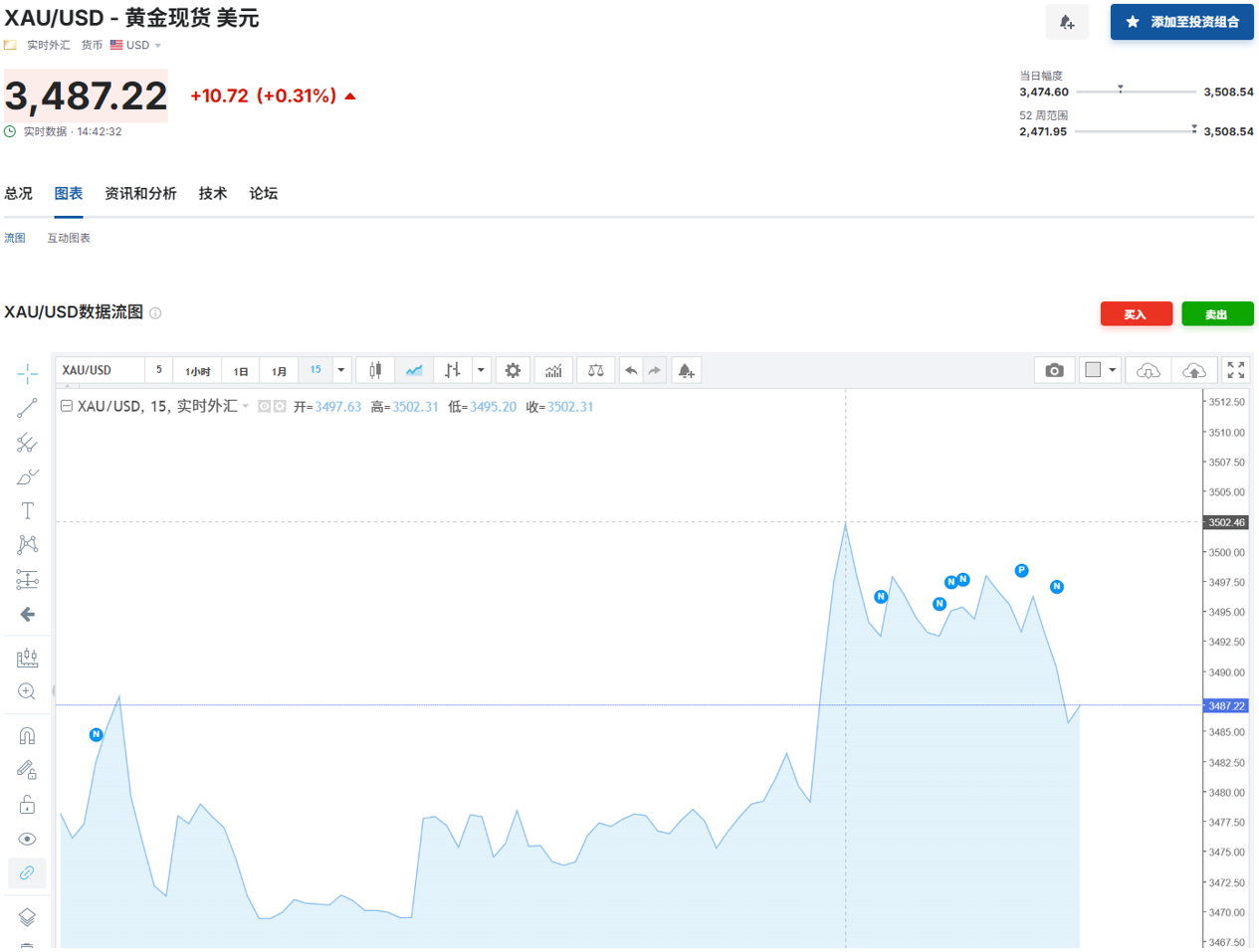Open the compare symbols scale icon
1259x952 pixels.
click(594, 369)
